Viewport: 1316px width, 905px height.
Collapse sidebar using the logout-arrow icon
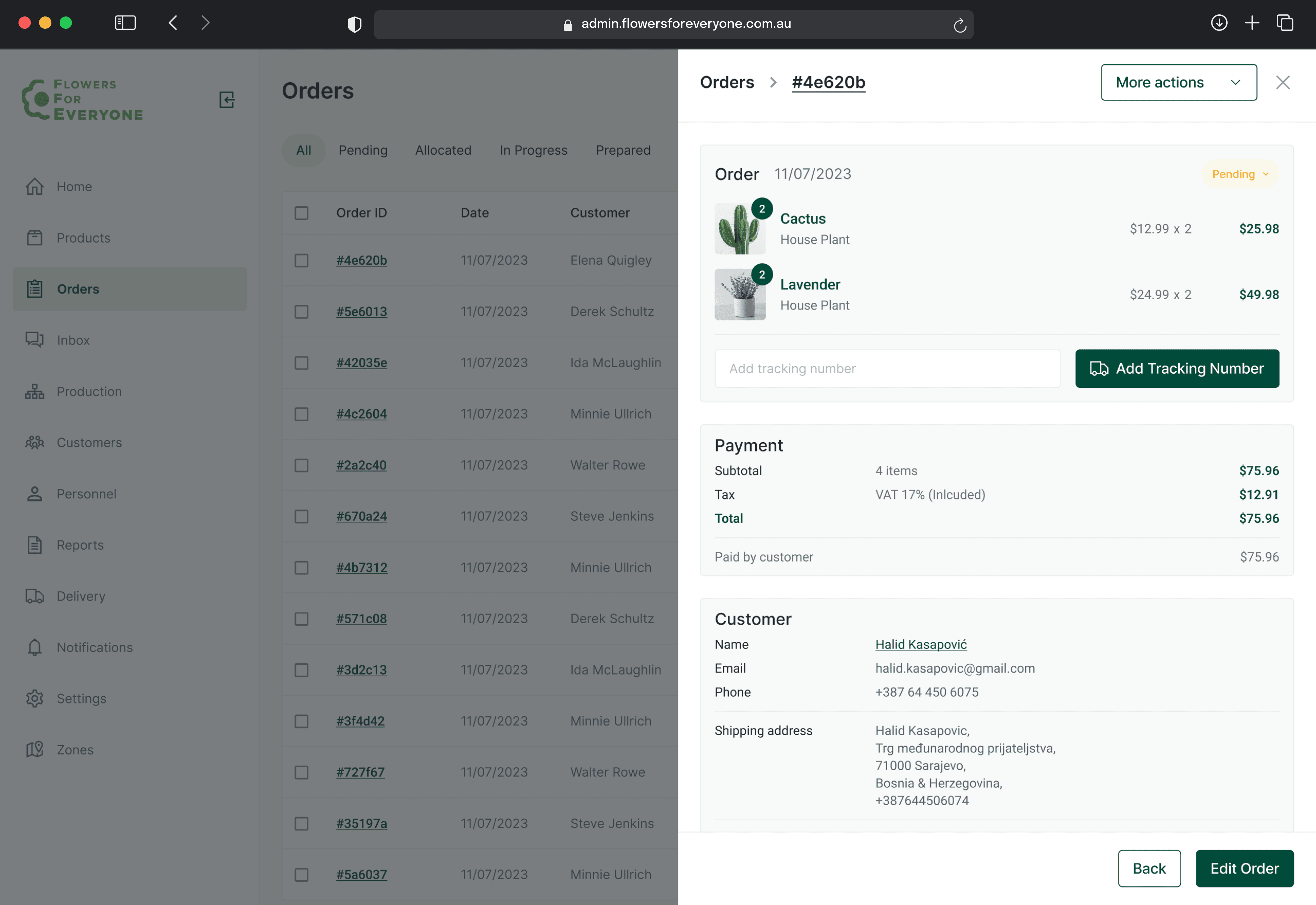click(x=227, y=100)
